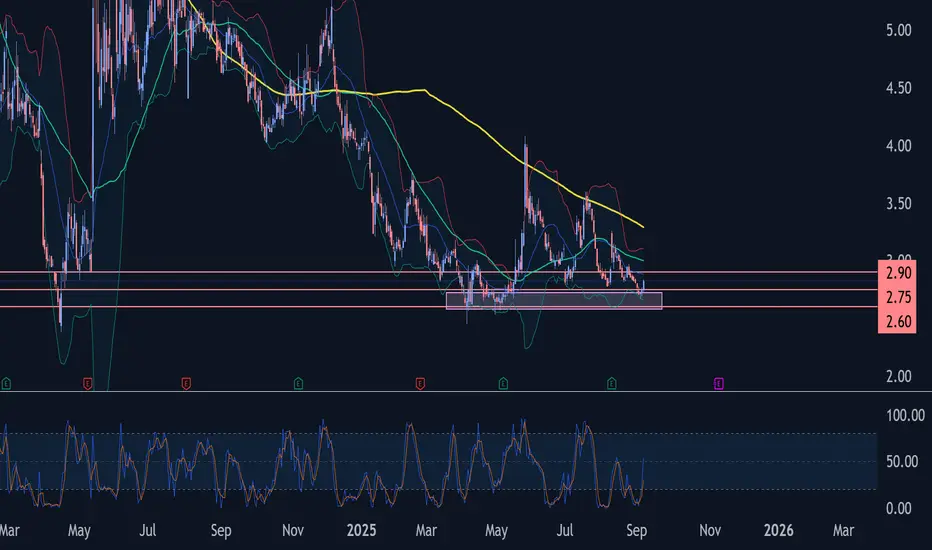Click the 0.00 oscillator axis value
The image size is (932, 550).
(898, 508)
